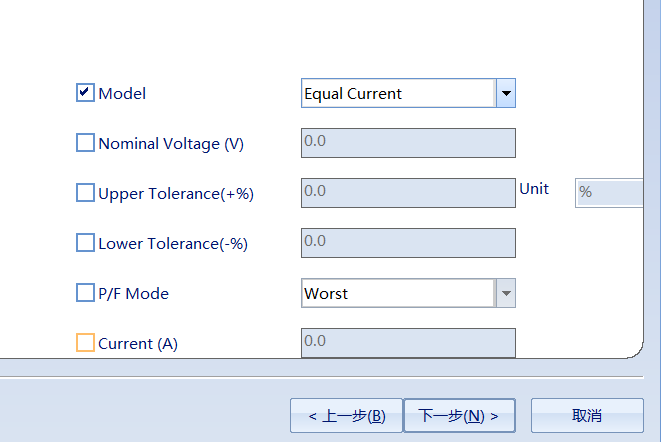Viewport: 661px width, 442px height.
Task: Click the Current (A) input field
Action: click(408, 343)
